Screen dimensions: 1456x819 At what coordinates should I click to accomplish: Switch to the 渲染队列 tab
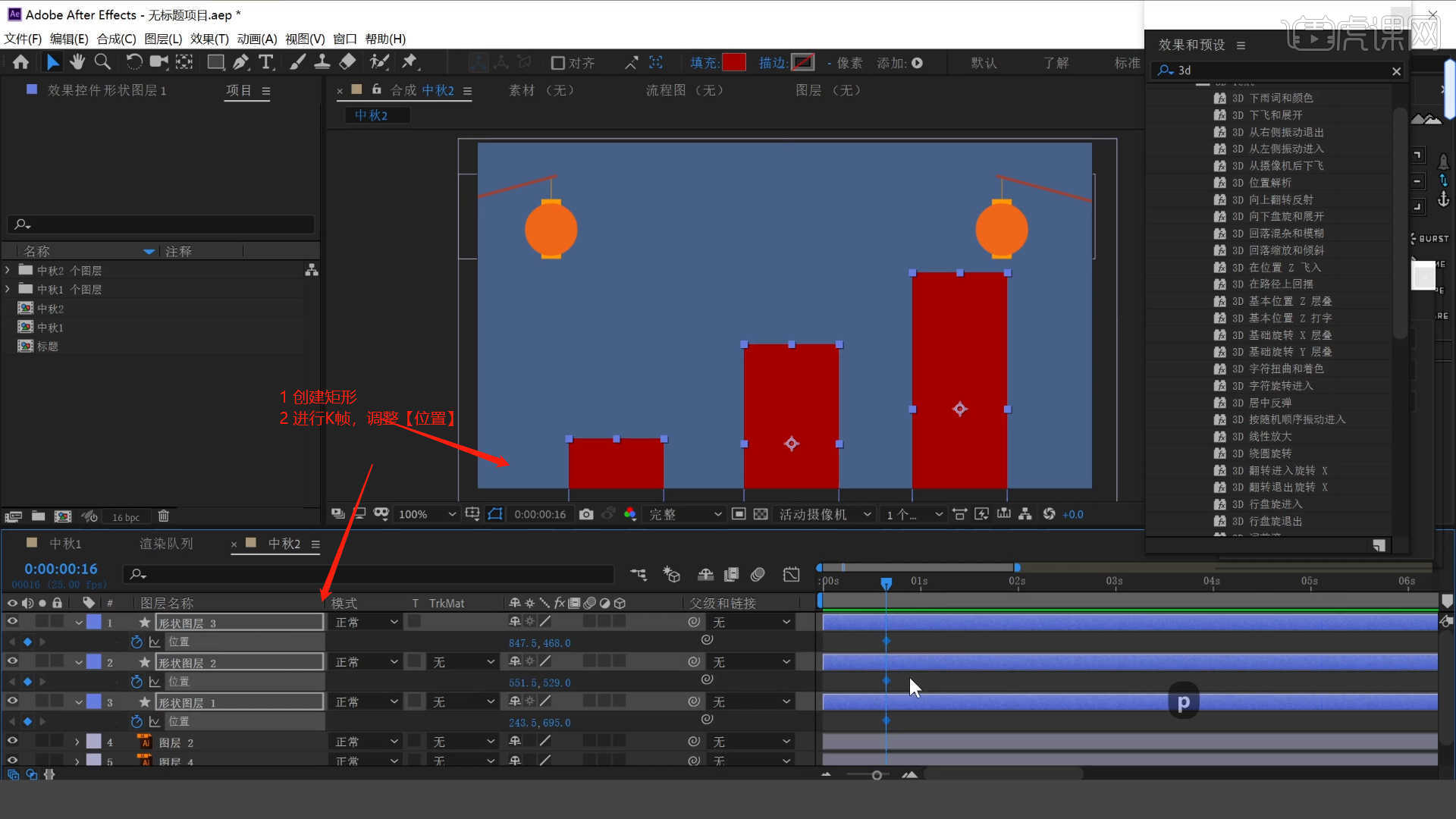pos(166,544)
